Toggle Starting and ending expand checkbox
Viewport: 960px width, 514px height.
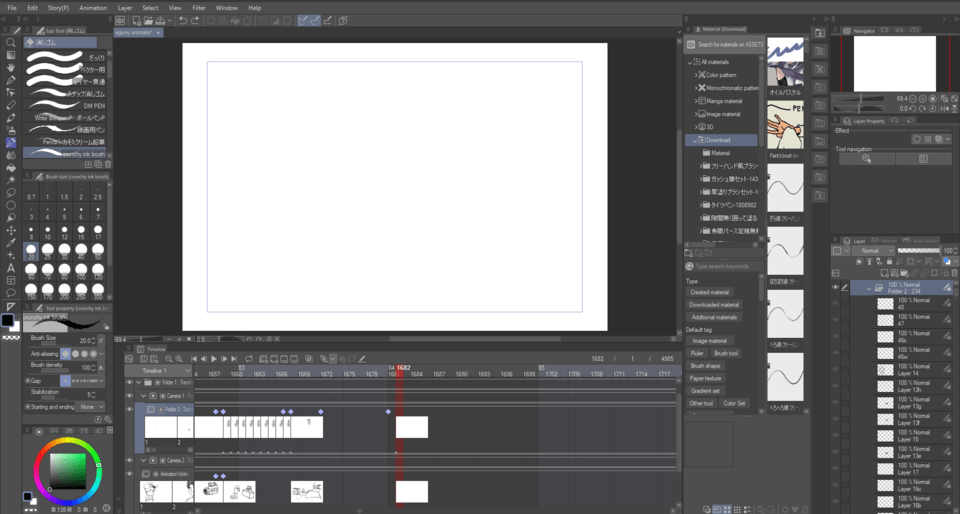click(x=28, y=406)
